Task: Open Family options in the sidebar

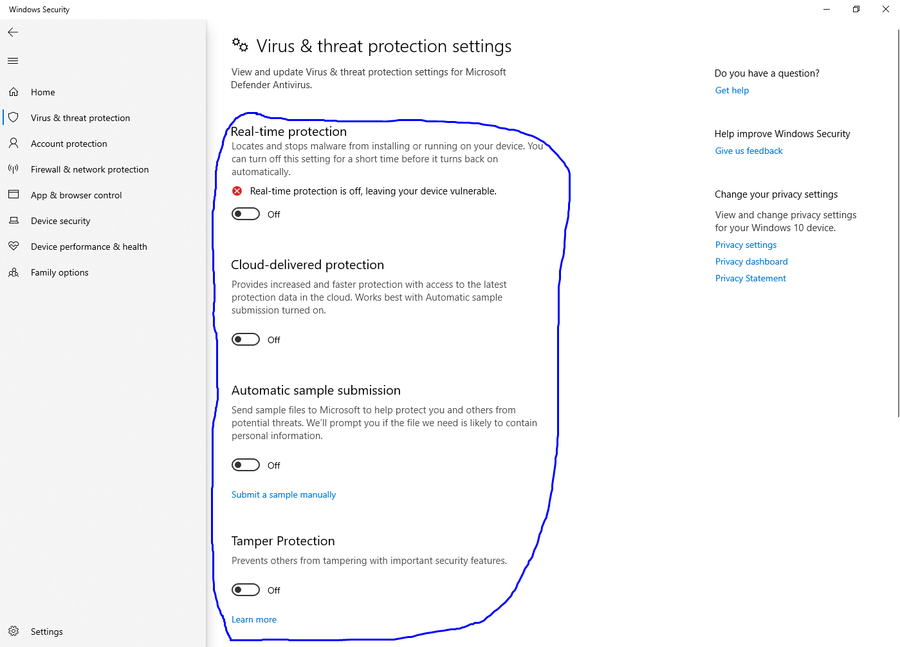Action: pyautogui.click(x=60, y=272)
